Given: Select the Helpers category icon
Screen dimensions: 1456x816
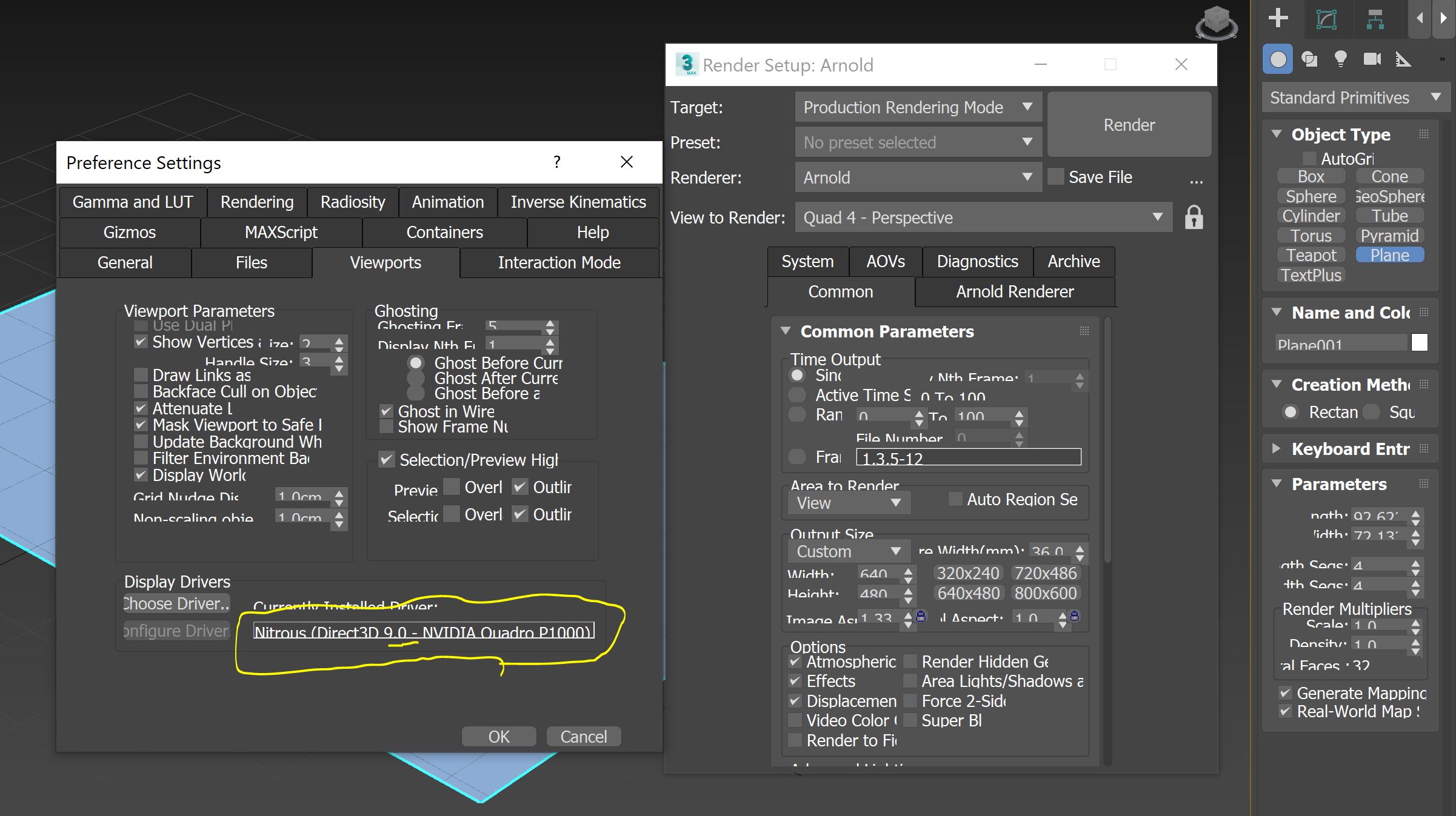Looking at the screenshot, I should [1403, 59].
